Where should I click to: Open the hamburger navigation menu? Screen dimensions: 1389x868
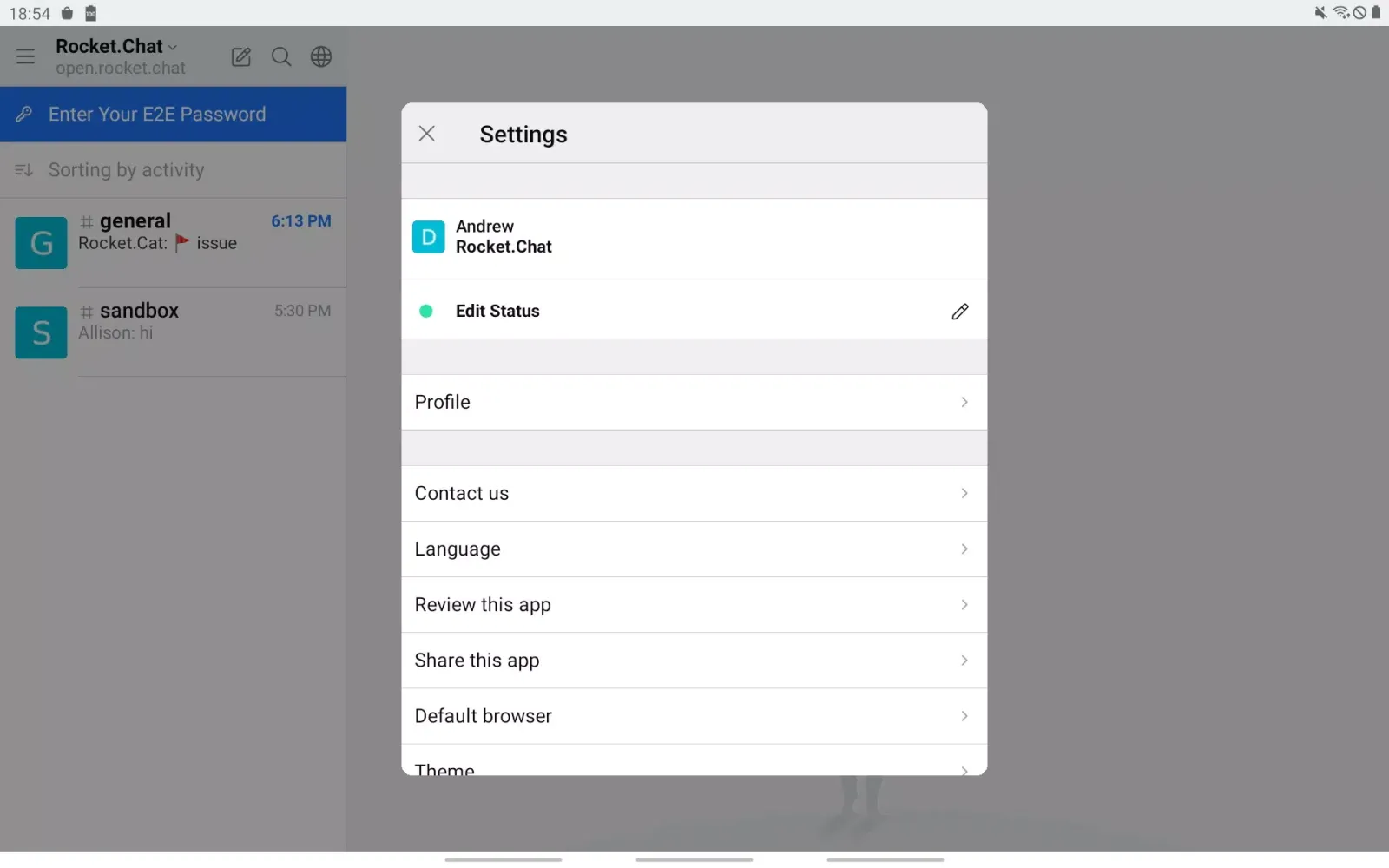pos(25,56)
